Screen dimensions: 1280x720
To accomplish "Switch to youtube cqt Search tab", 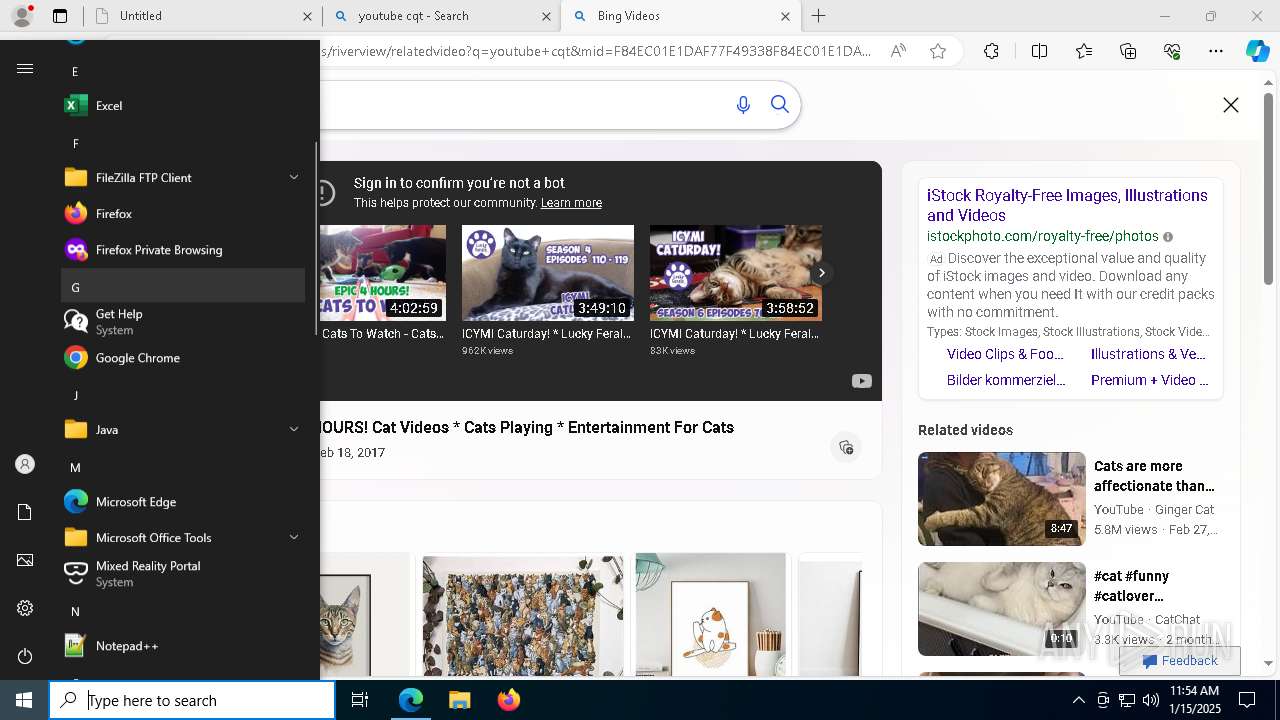I will pos(441,16).
